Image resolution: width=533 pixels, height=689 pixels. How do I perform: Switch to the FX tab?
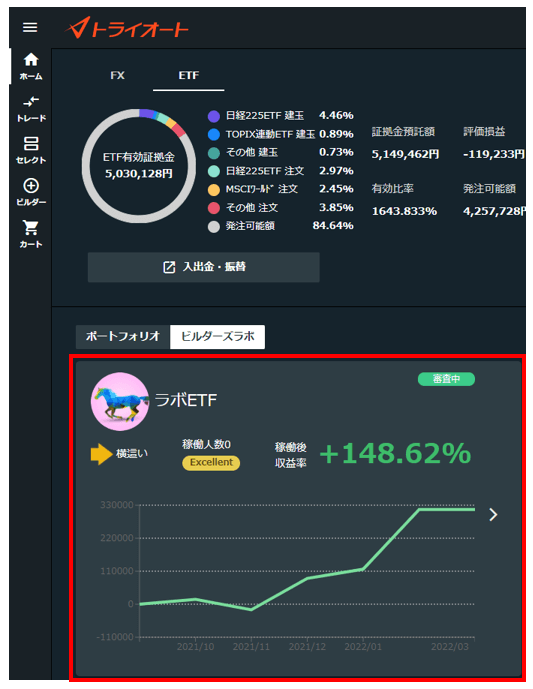click(x=117, y=76)
